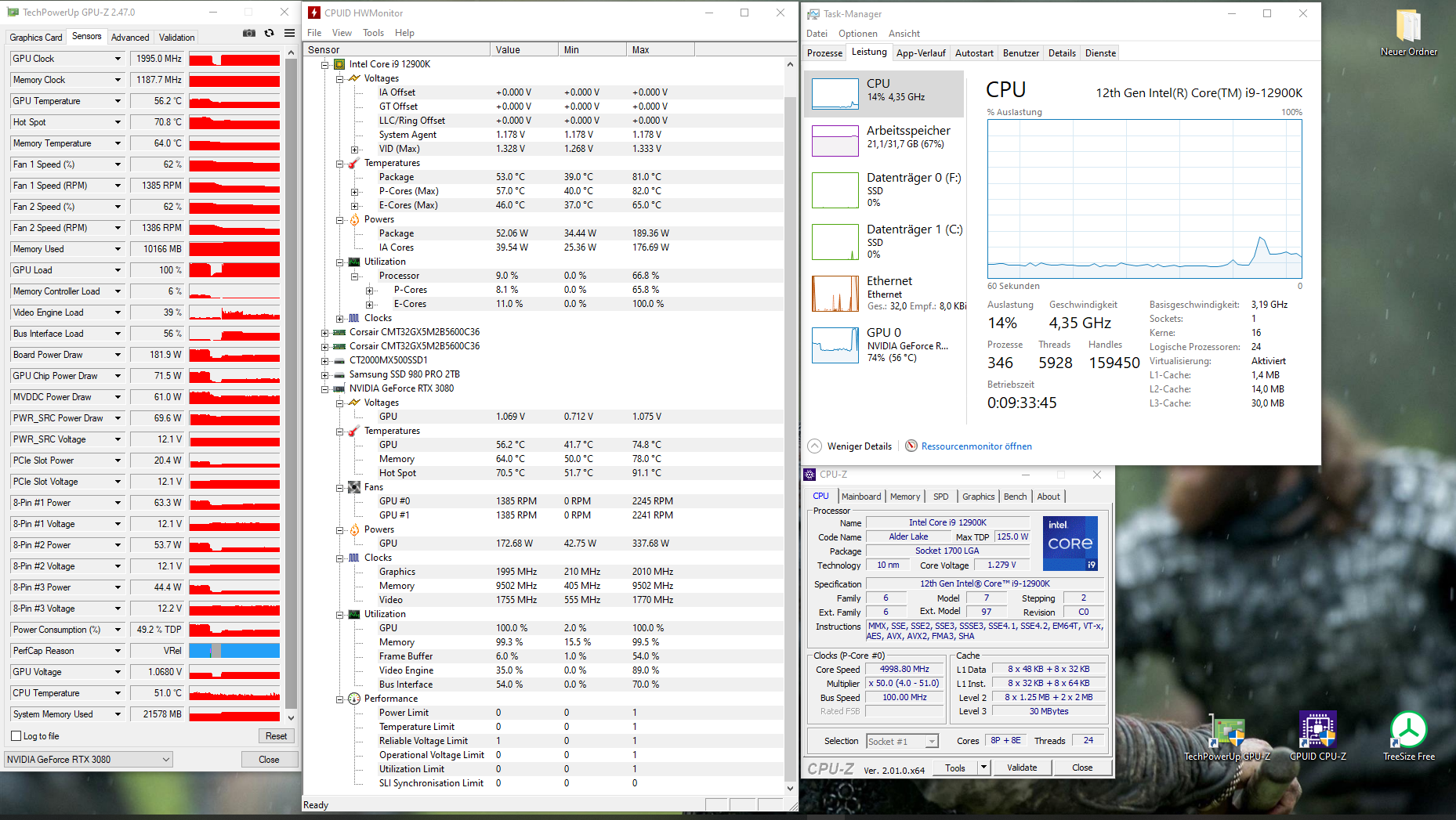This screenshot has height=820, width=1456.
Task: Open the Hot Spot sensor dropdown
Action: (118, 122)
